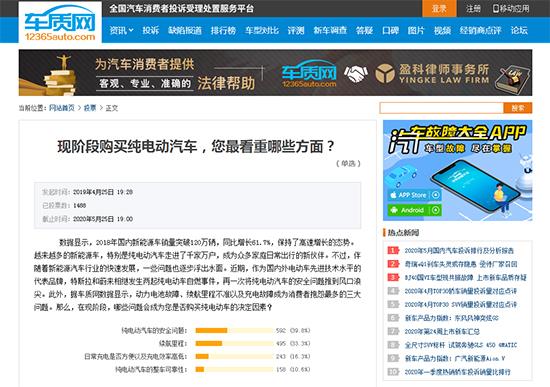Click the 续航里程 result bar
Viewport: 550px width, 387px height.
point(234,343)
